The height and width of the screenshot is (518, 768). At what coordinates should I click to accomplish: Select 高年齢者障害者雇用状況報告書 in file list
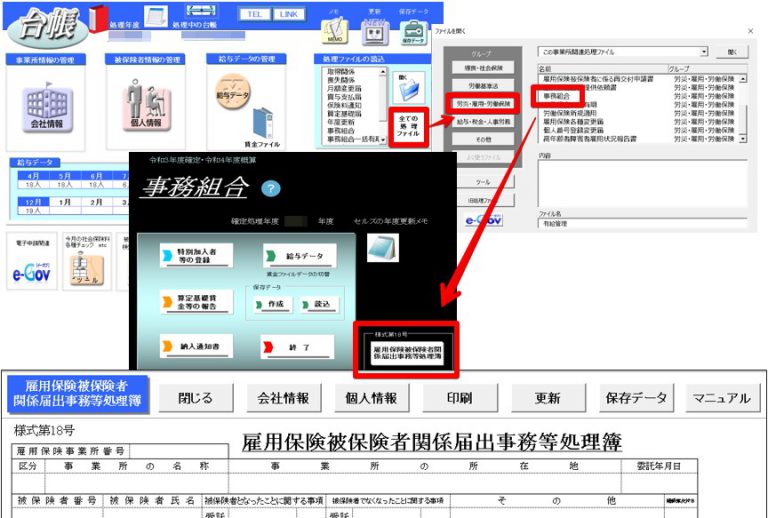click(590, 139)
